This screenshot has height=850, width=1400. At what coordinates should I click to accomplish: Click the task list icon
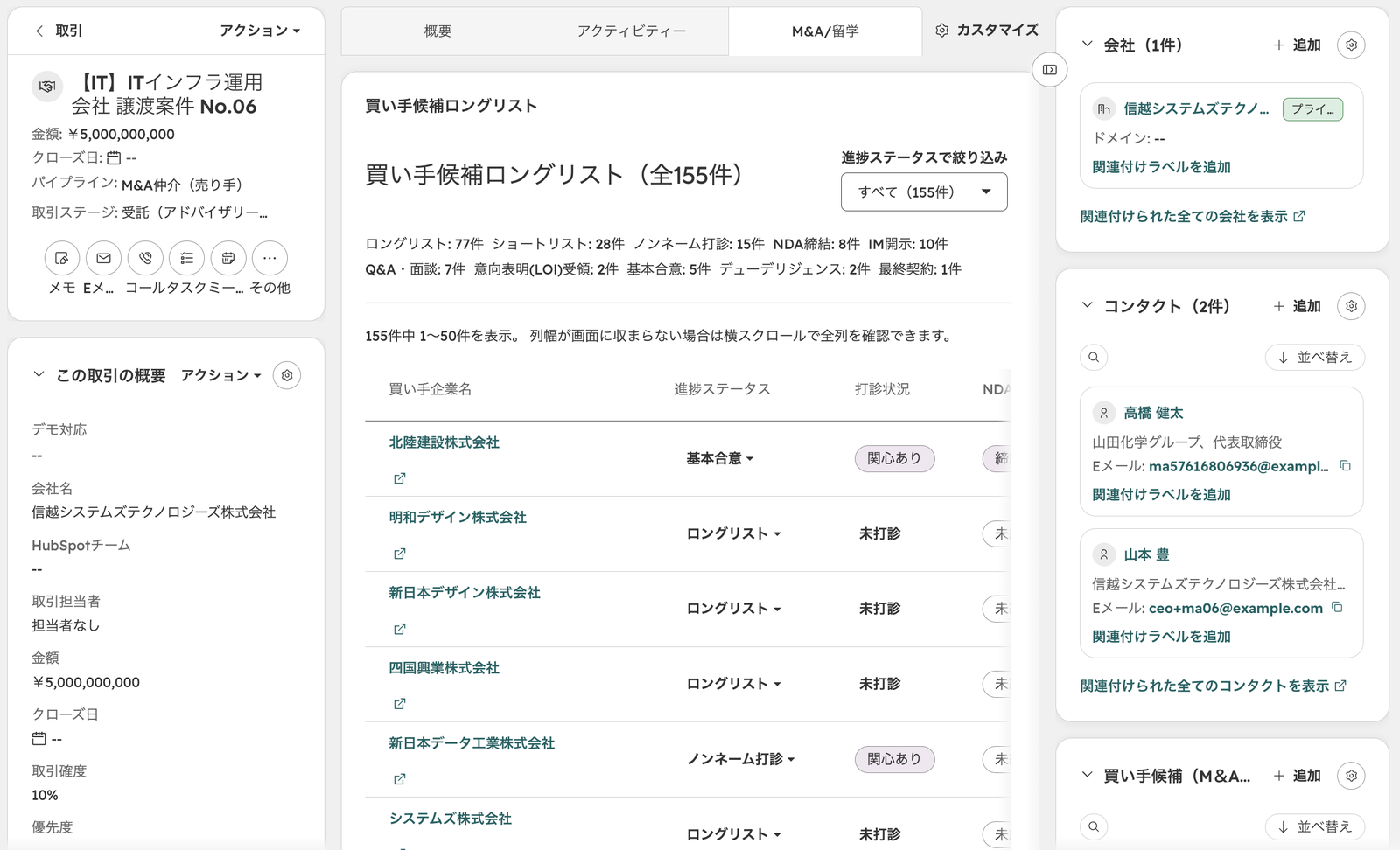point(186,258)
